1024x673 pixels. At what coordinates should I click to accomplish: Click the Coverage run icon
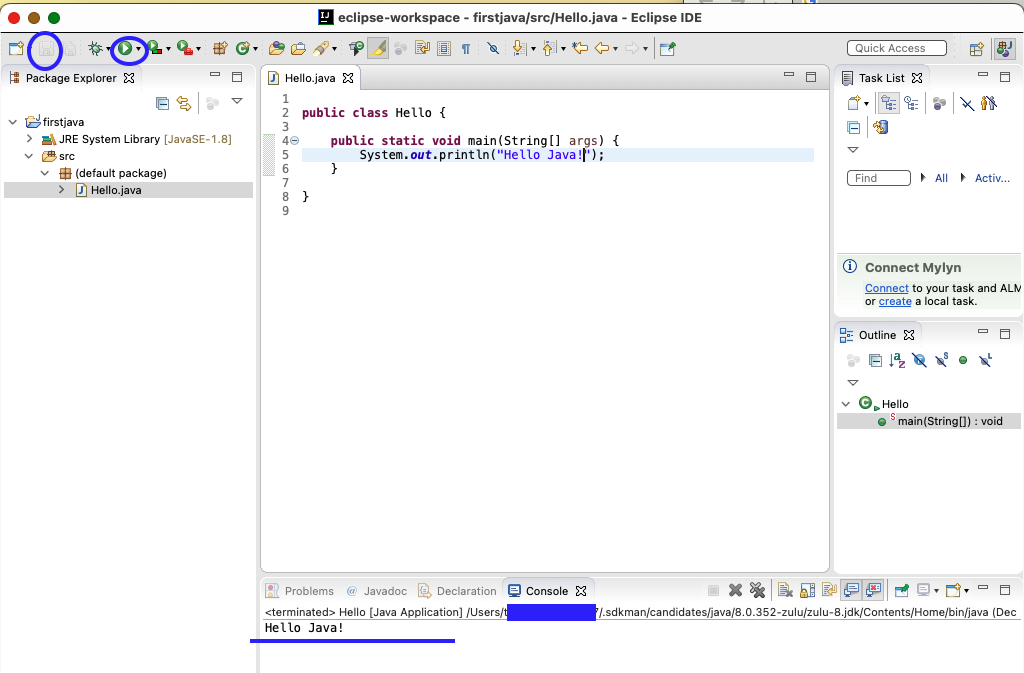[154, 48]
